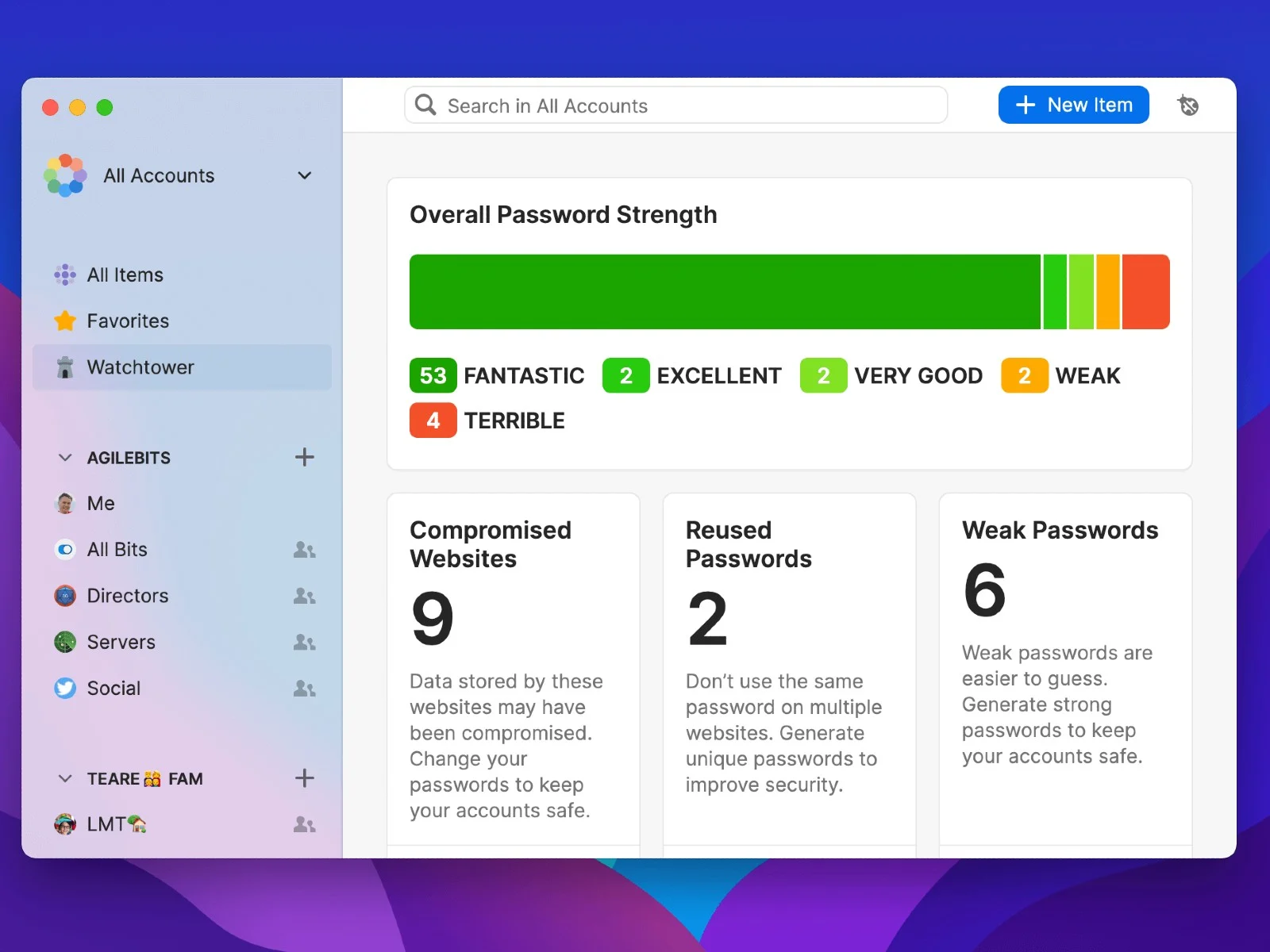Add a vault to AGILEBITS with plus
The width and height of the screenshot is (1270, 952).
click(x=305, y=457)
